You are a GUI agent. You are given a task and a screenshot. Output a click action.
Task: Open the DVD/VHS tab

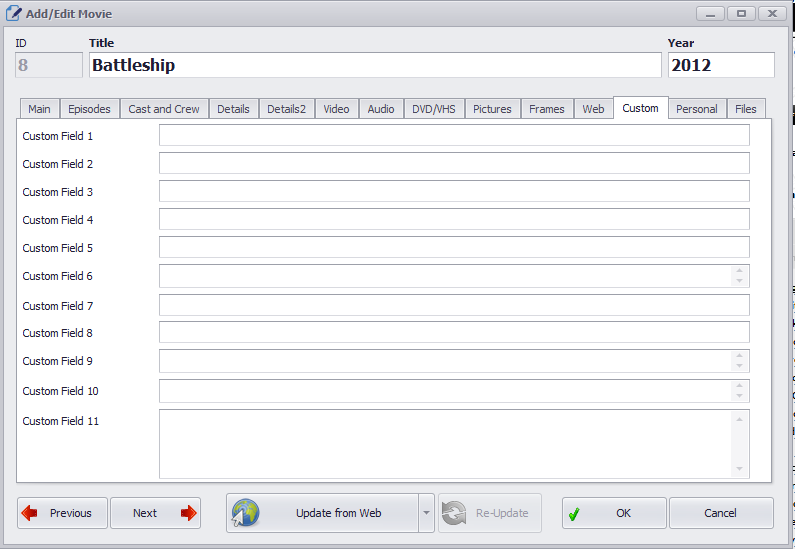[x=433, y=109]
